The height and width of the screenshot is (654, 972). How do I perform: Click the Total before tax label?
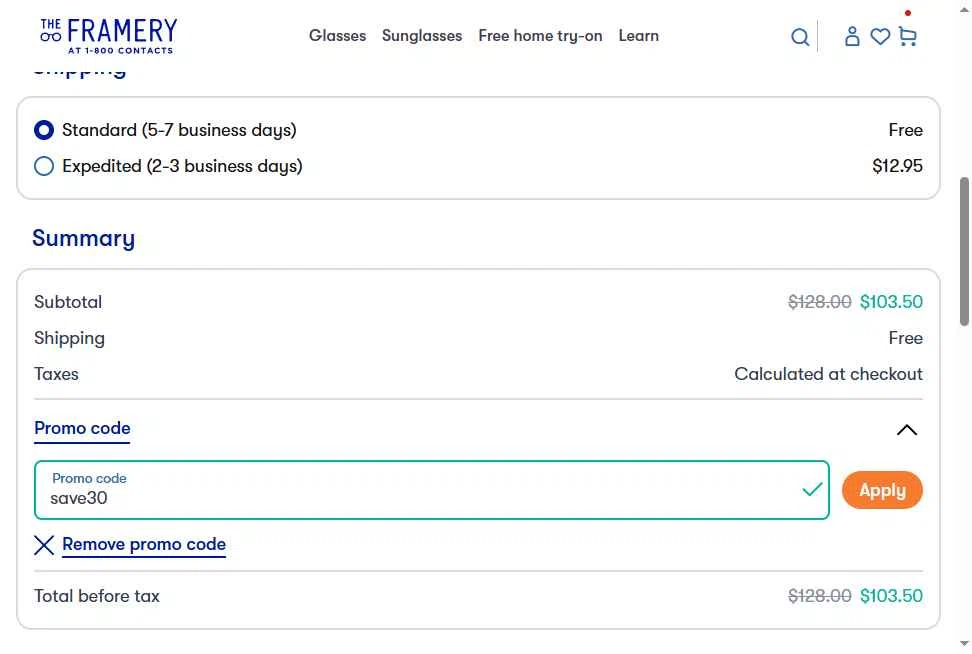97,596
